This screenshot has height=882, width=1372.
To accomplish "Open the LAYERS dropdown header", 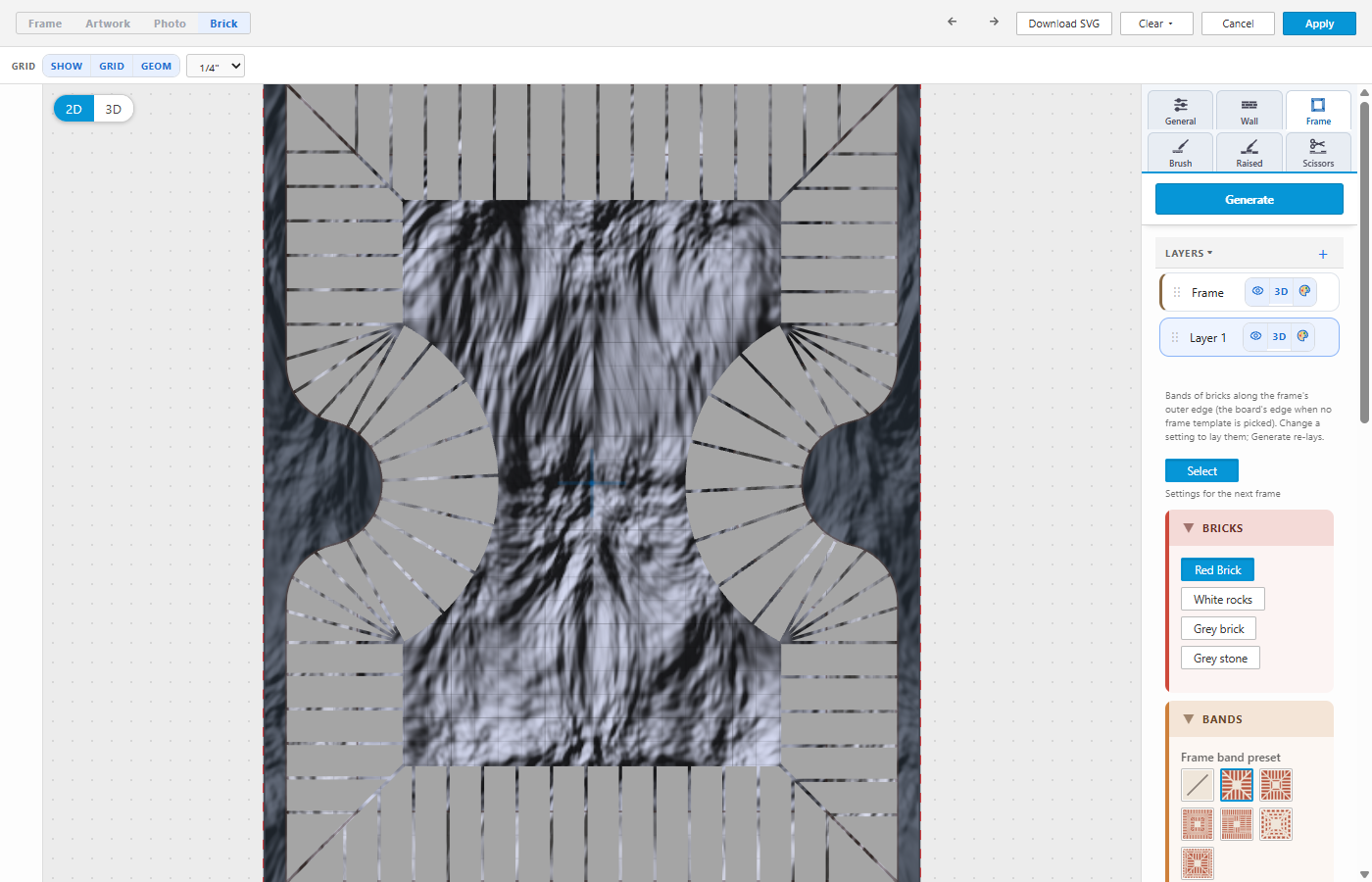I will 1189,253.
